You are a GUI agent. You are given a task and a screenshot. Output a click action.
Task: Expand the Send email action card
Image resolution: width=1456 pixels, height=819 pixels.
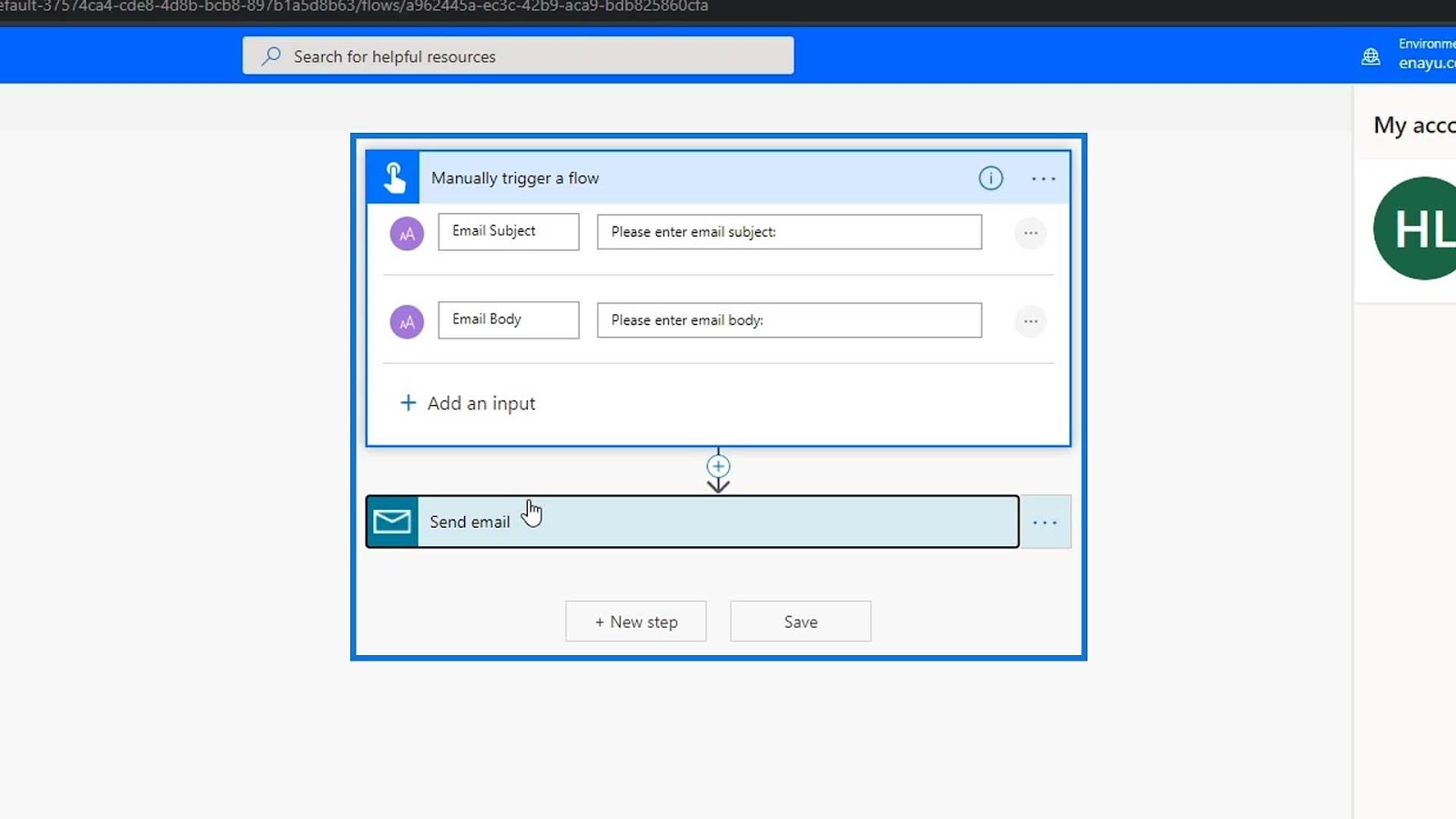pyautogui.click(x=693, y=521)
